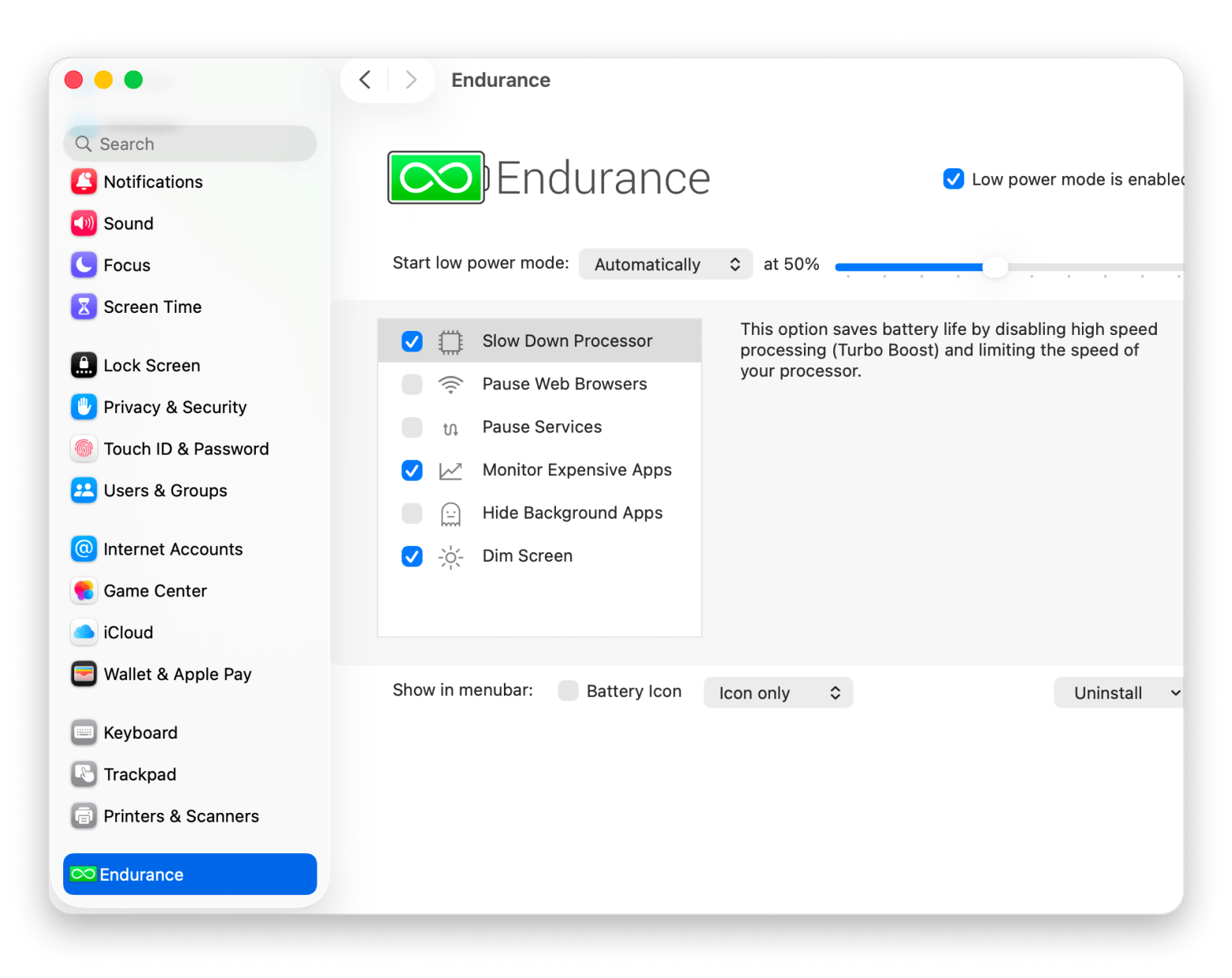Click the sun icon next to Dim Screen
The height and width of the screenshot is (978, 1232).
(450, 556)
